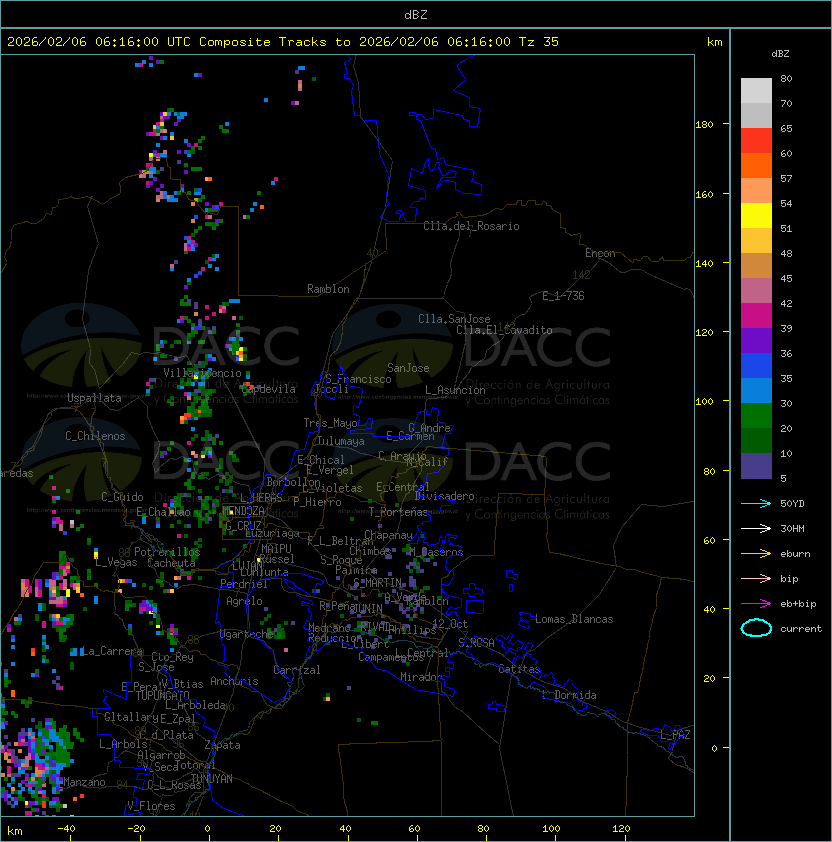The height and width of the screenshot is (842, 832).
Task: Click the 'km' unit label at bottom left
Action: click(x=15, y=831)
